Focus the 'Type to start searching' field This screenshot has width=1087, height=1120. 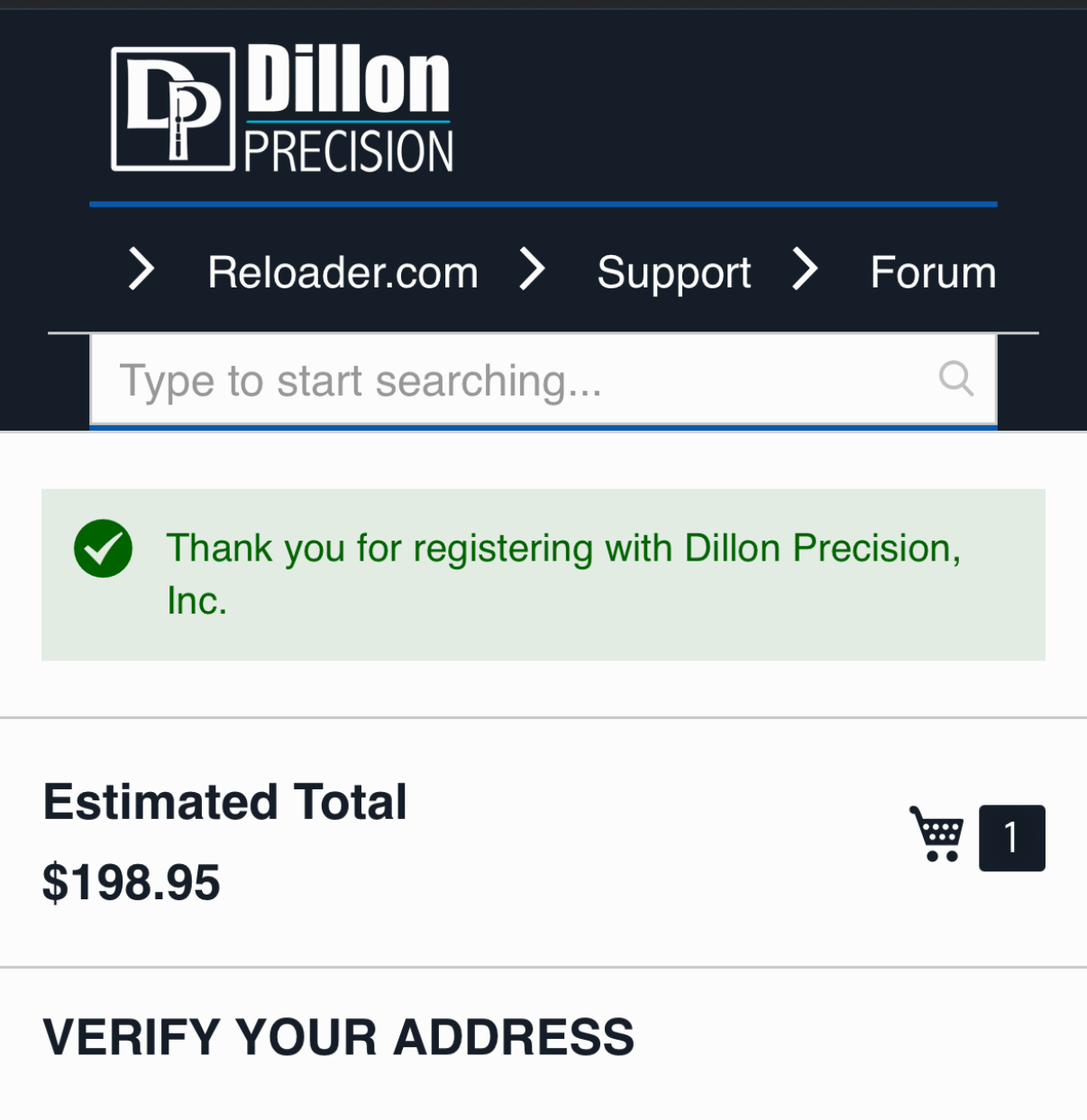(543, 379)
